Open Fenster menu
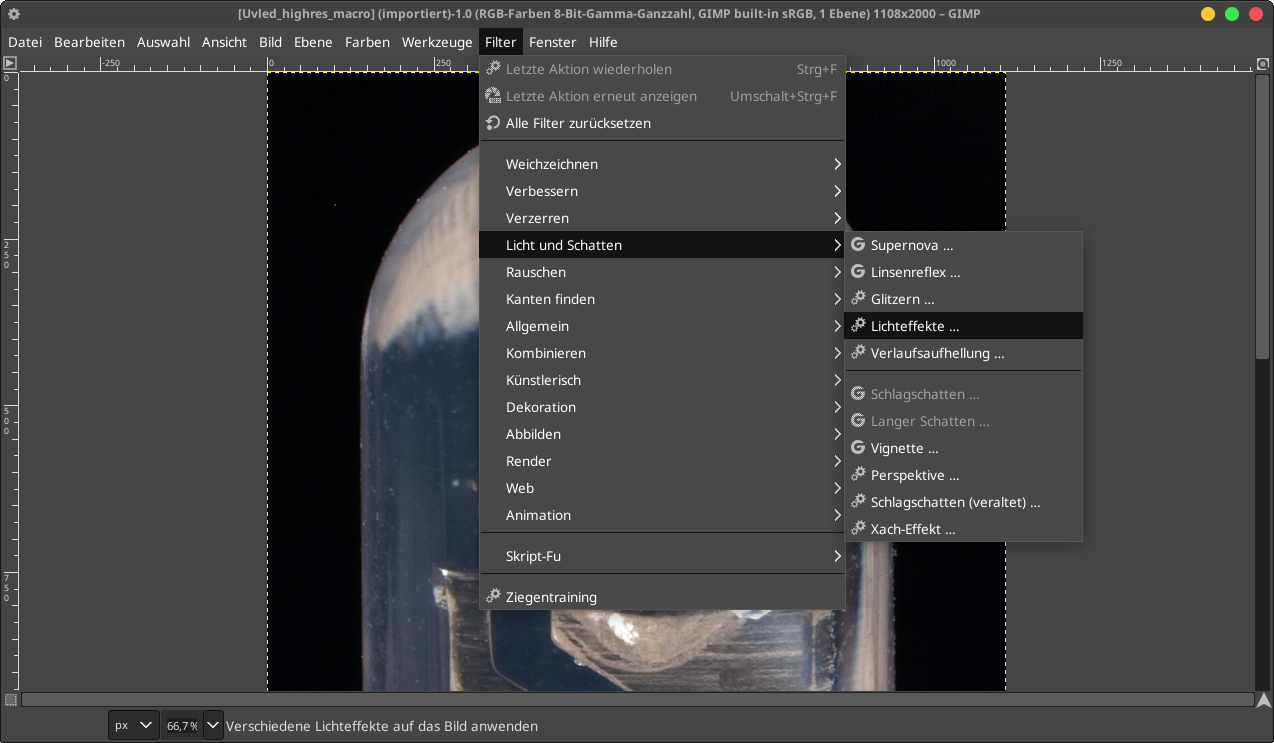This screenshot has height=743, width=1274. (x=553, y=42)
